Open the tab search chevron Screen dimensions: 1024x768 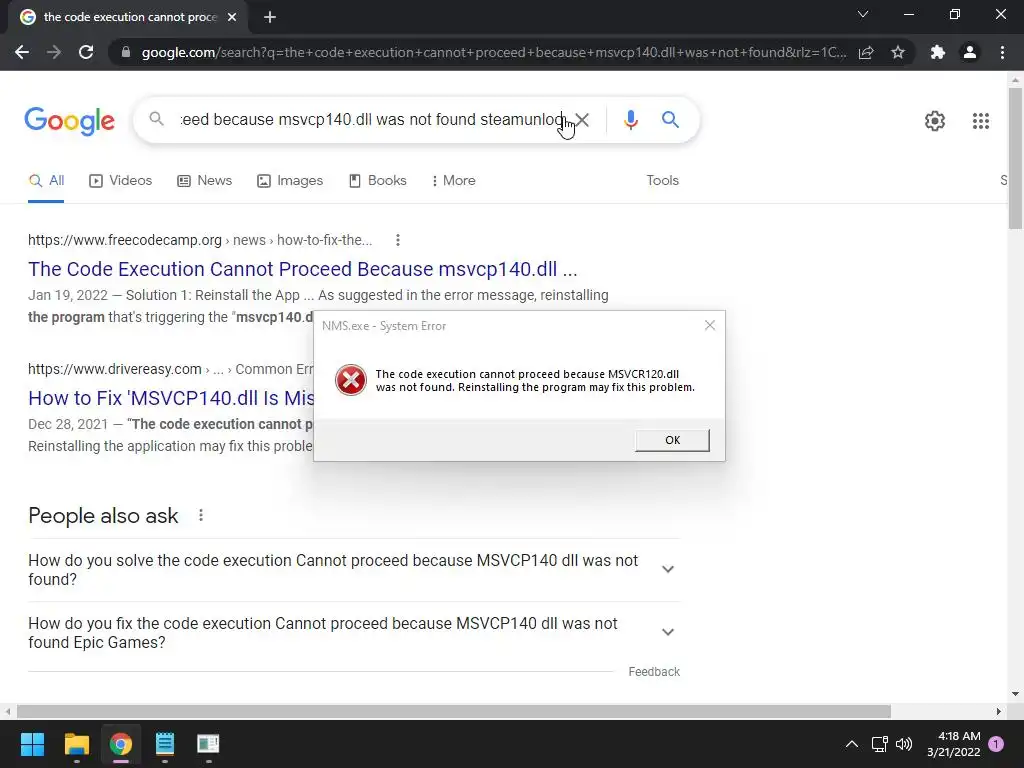point(863,14)
